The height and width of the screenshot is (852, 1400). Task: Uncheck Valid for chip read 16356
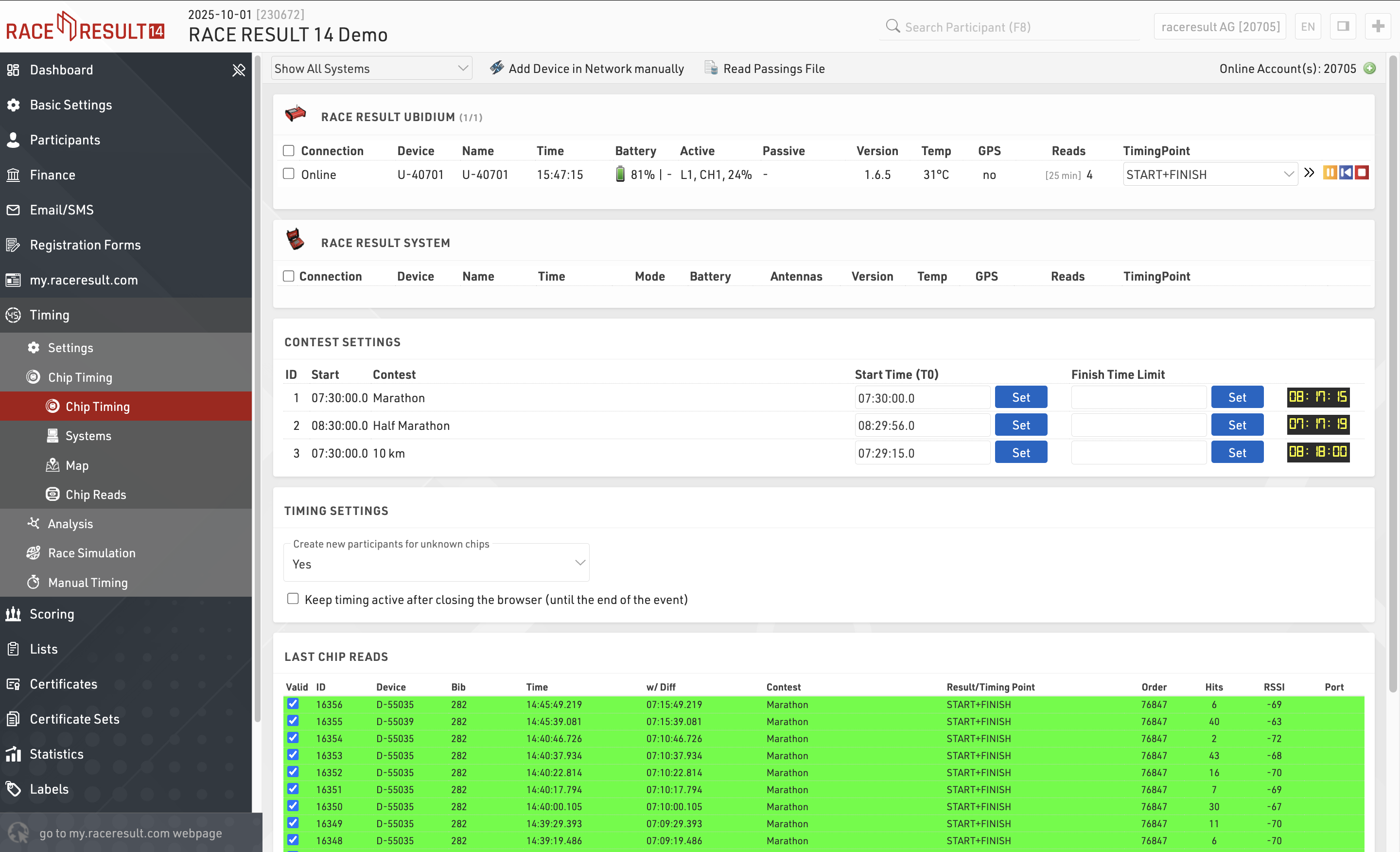pos(293,704)
